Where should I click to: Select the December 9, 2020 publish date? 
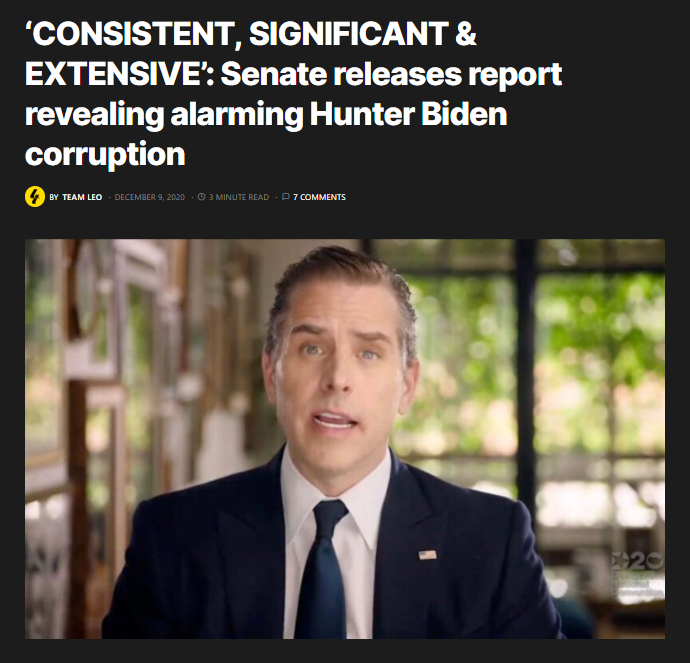(x=150, y=197)
